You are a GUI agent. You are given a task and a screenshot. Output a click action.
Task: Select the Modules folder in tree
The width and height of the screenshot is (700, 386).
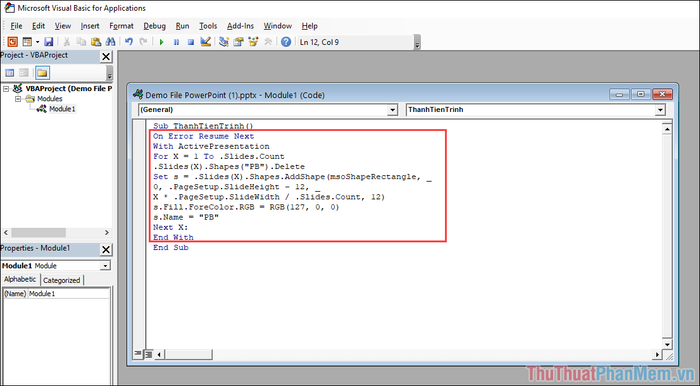50,99
